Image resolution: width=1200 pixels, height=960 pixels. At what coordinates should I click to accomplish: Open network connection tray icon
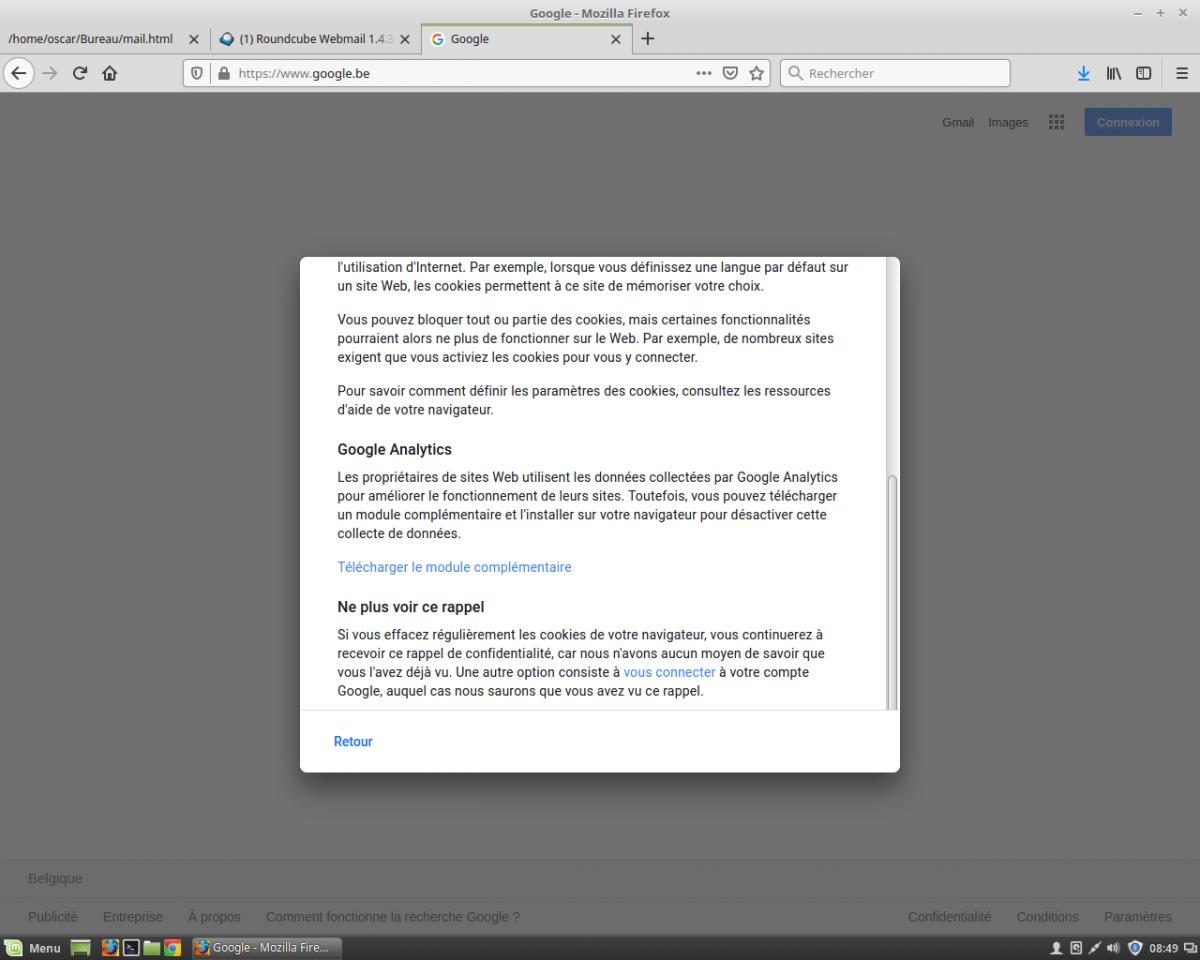[x=1095, y=948]
